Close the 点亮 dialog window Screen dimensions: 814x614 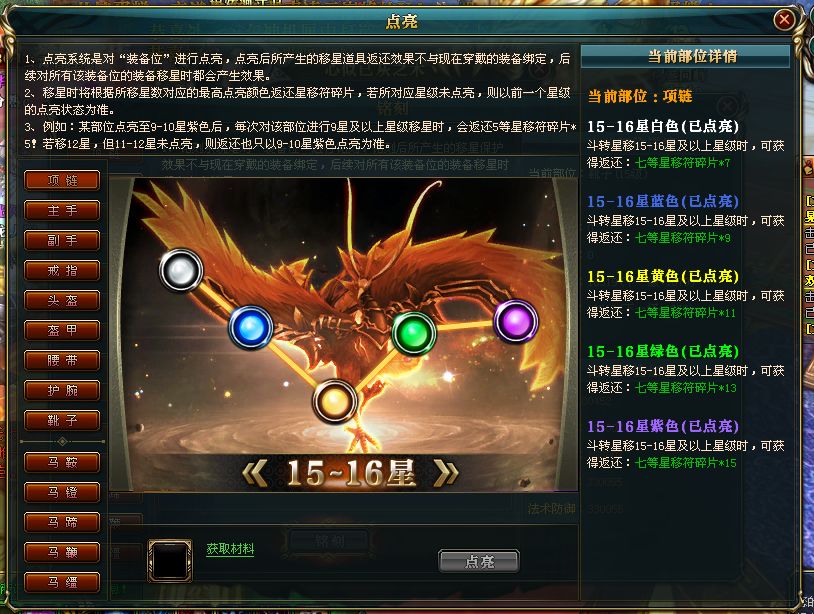click(784, 20)
